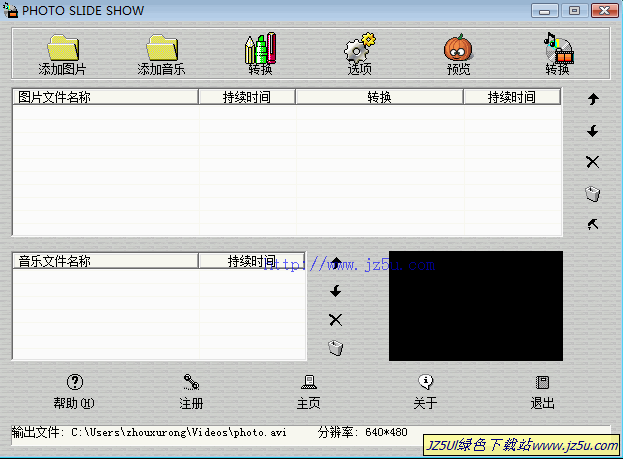
Task: Click the 分辨率: 640*480 resolution text
Action: click(362, 432)
